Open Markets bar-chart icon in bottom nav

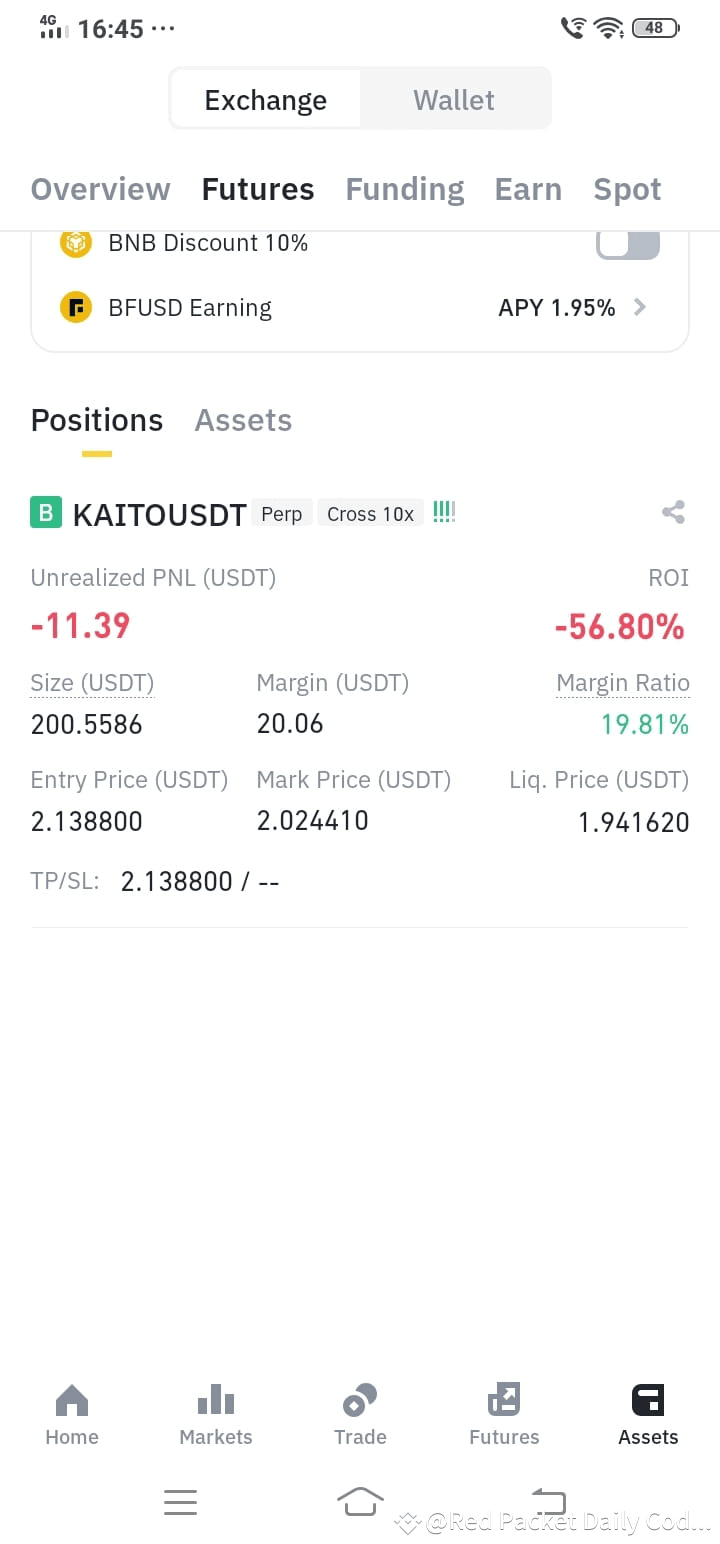pyautogui.click(x=216, y=1399)
